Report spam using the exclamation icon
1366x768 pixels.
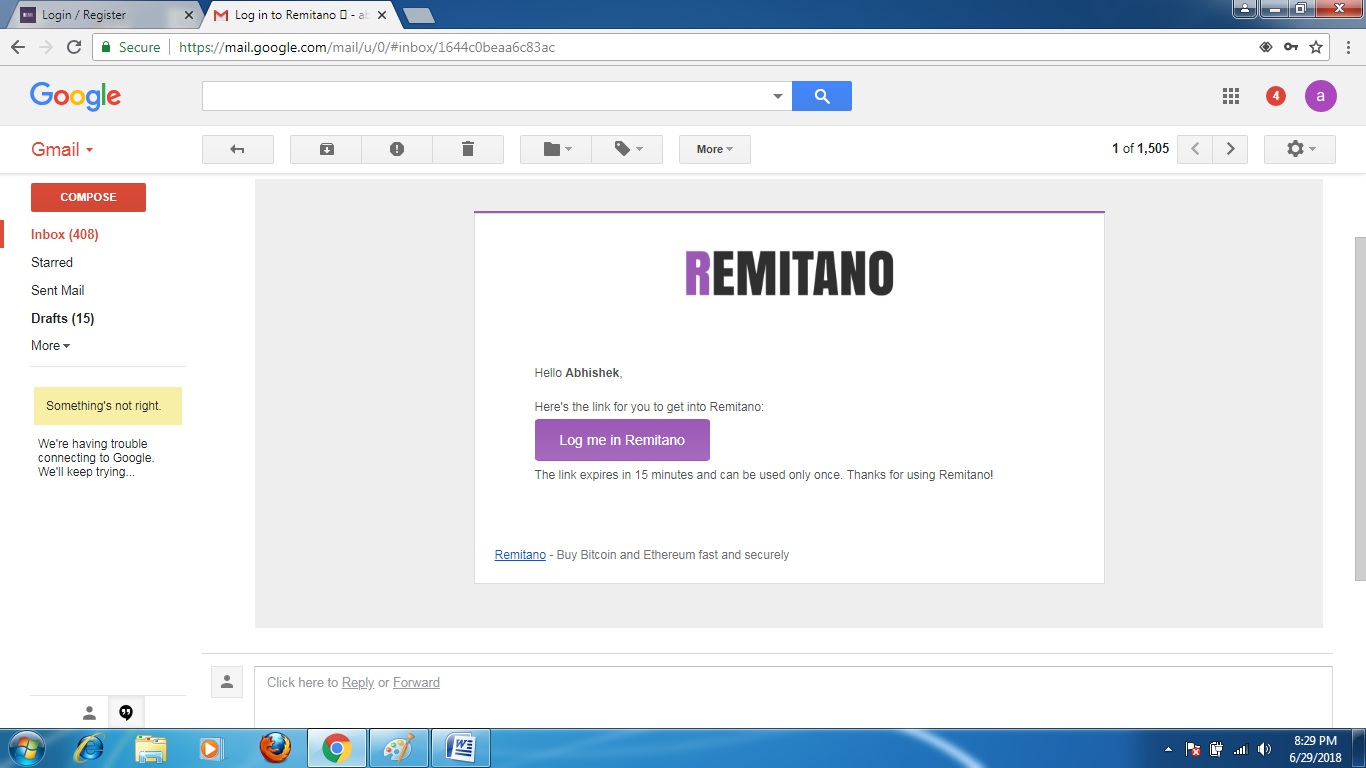(x=397, y=149)
